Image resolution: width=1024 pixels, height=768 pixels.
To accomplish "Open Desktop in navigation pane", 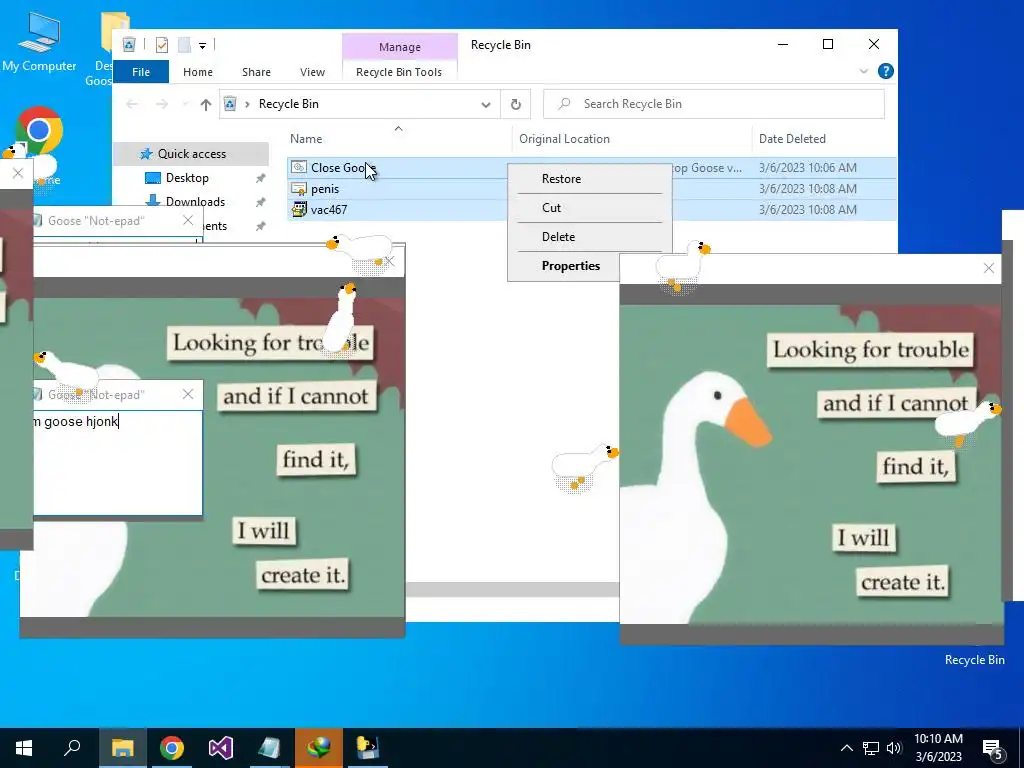I will (x=187, y=178).
